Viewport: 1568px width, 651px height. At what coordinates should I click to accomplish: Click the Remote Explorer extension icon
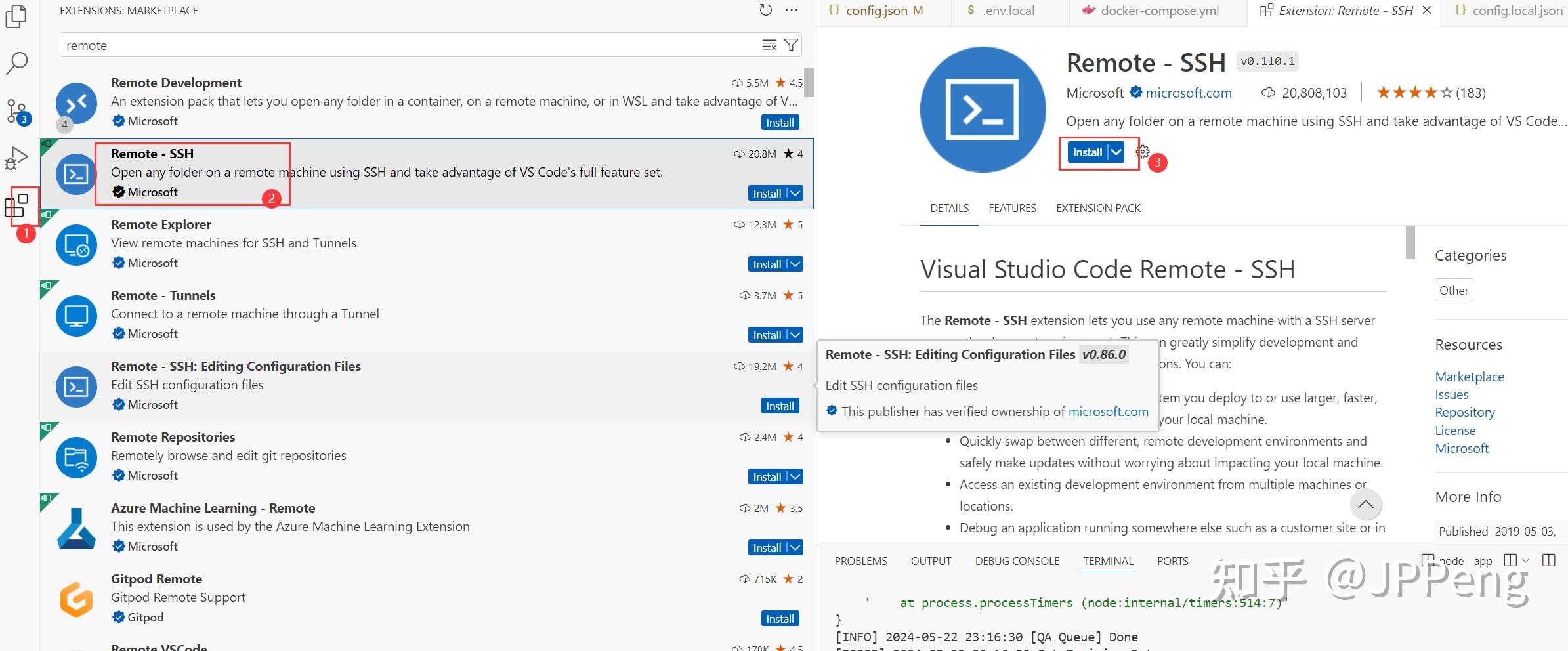tap(76, 245)
